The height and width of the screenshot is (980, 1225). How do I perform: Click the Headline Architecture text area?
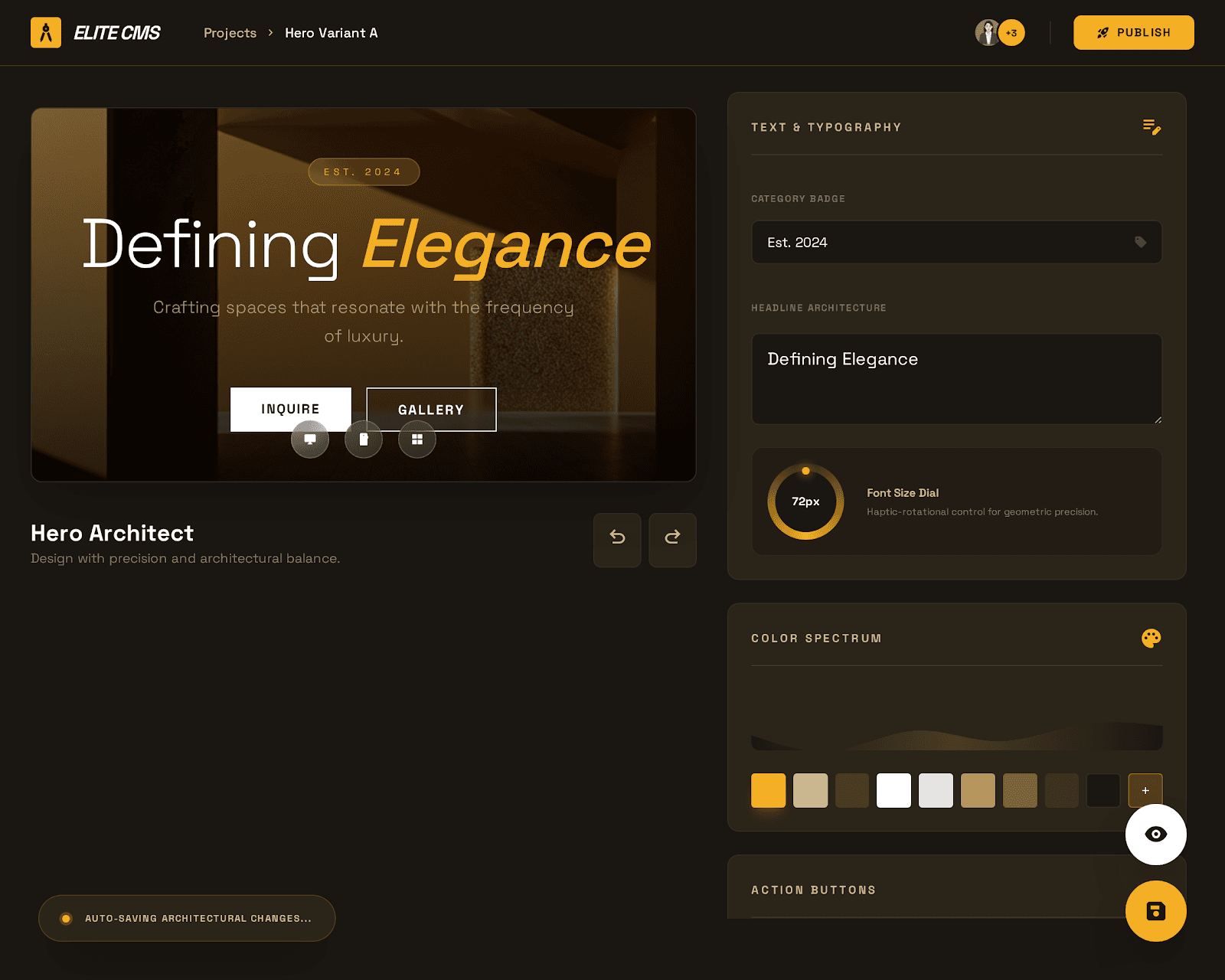pyautogui.click(x=956, y=379)
